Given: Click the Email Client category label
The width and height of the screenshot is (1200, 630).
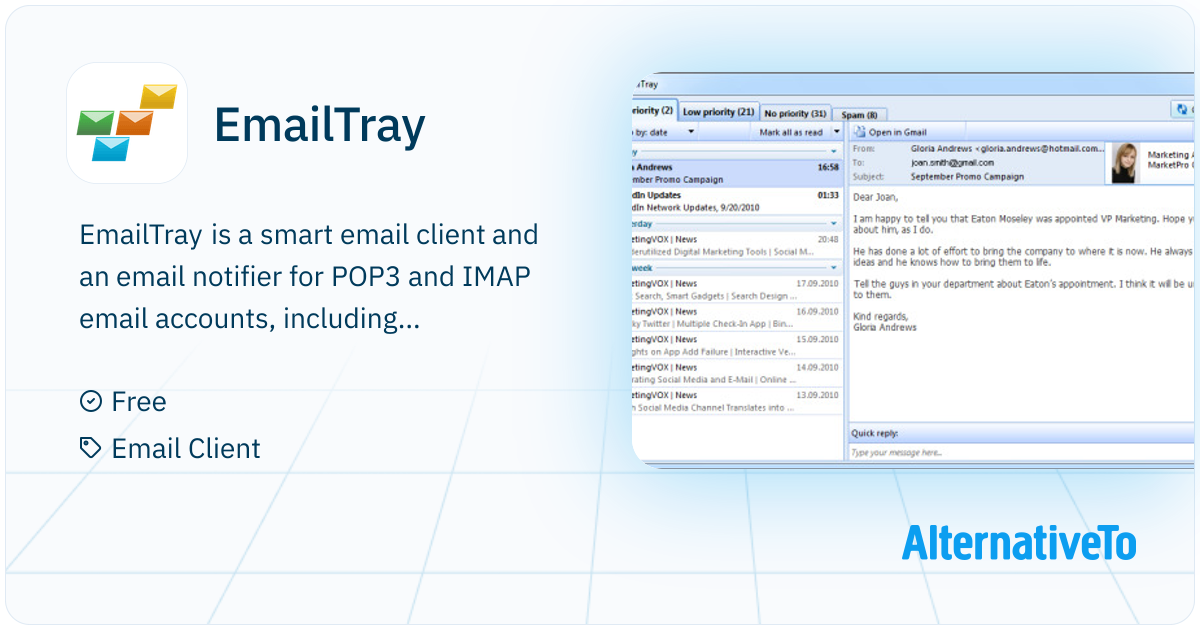Looking at the screenshot, I should 186,448.
